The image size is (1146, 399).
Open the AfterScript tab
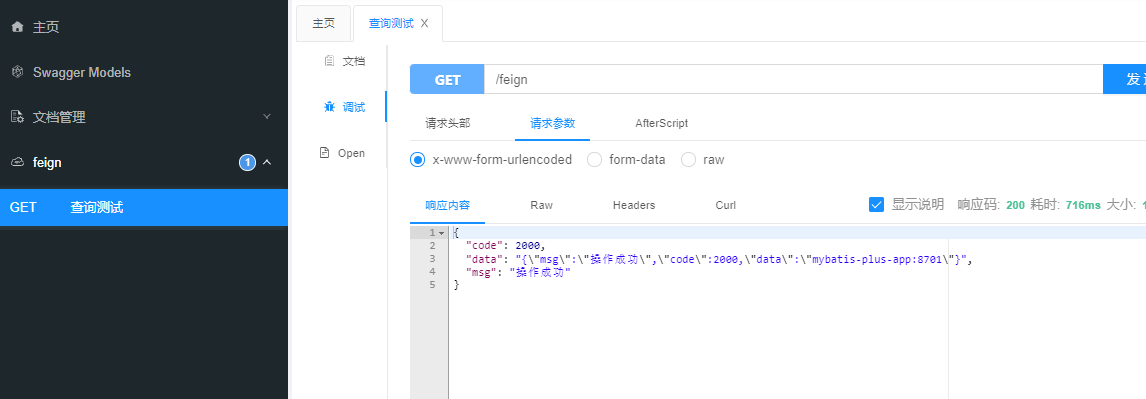[661, 123]
